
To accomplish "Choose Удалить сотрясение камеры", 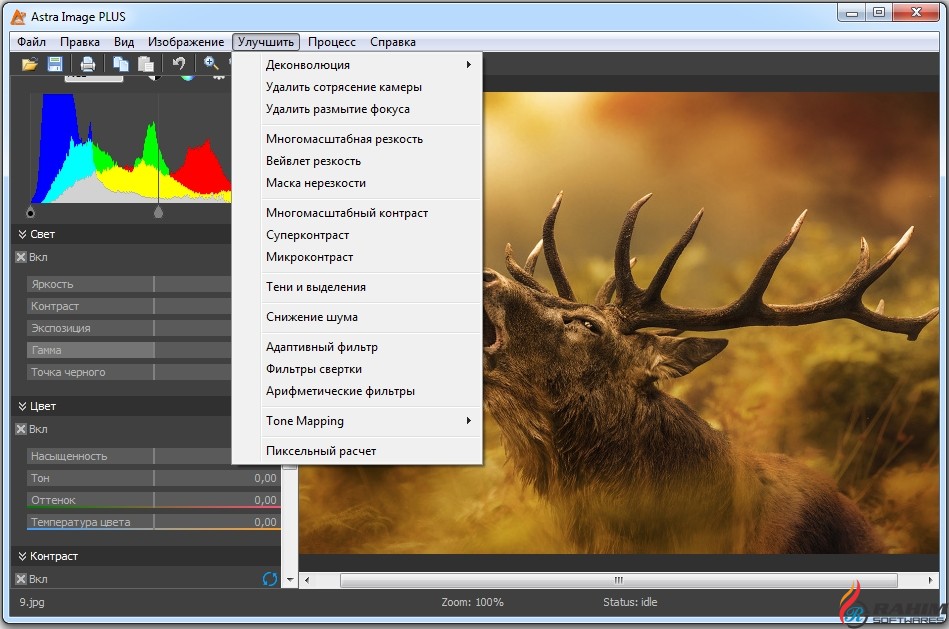I will 343,87.
